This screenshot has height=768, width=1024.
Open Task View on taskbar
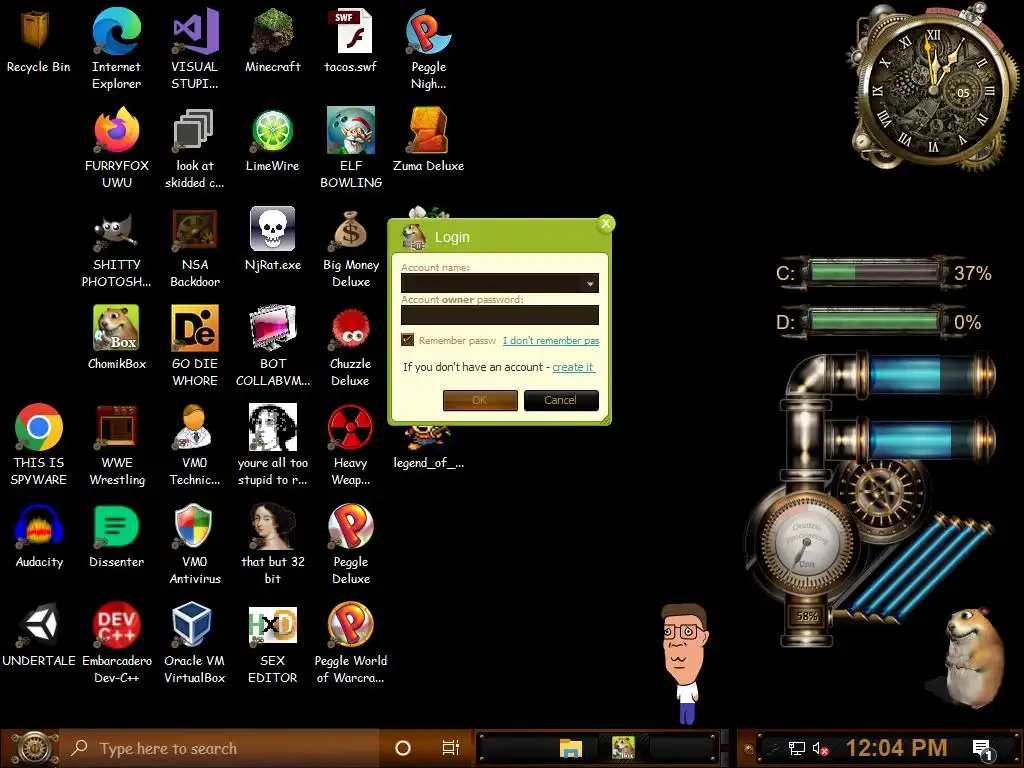click(451, 748)
